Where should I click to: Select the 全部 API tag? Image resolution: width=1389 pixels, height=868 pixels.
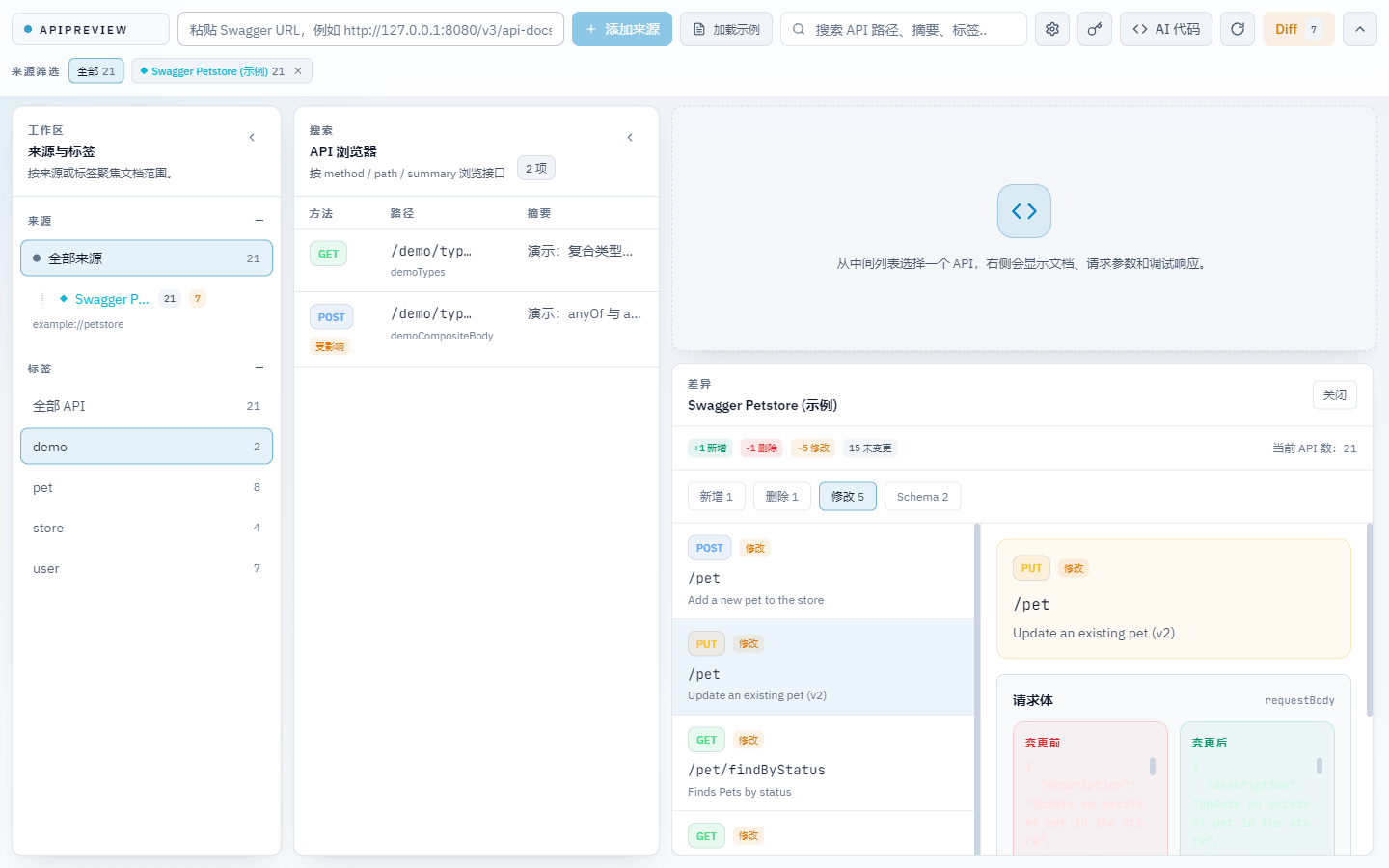coord(147,406)
